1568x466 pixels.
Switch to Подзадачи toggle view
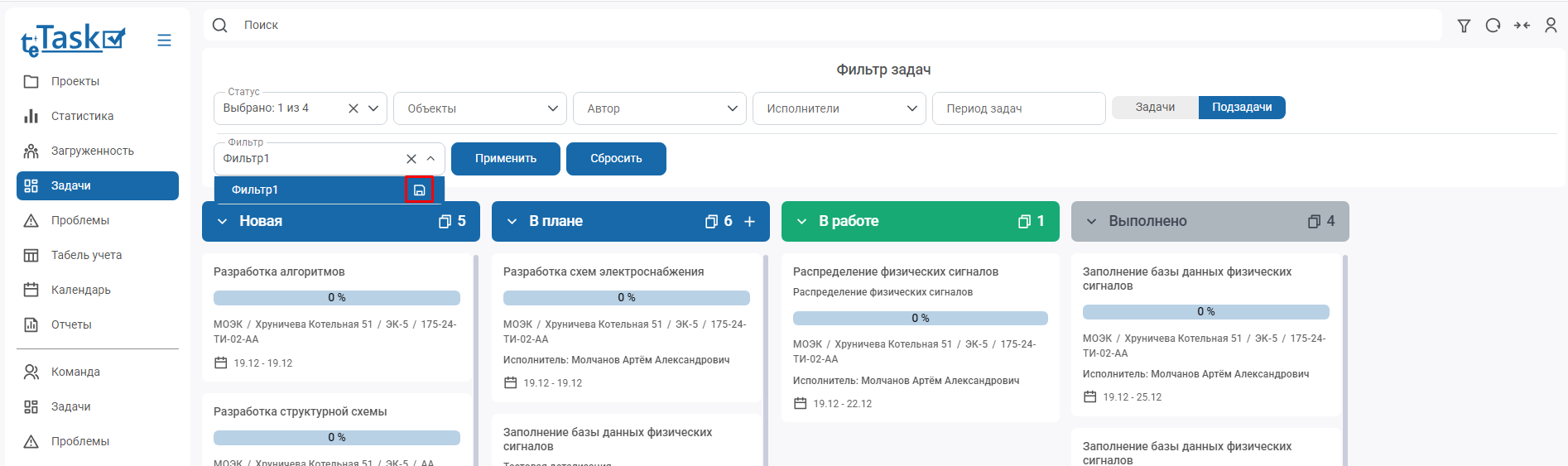click(x=1241, y=108)
